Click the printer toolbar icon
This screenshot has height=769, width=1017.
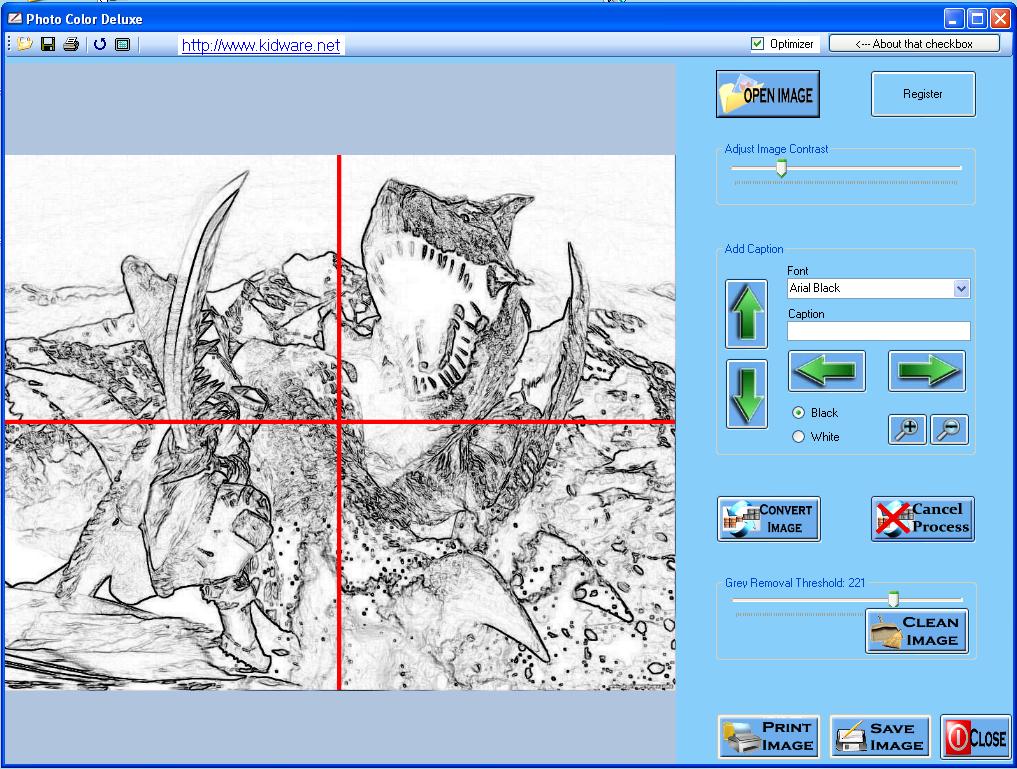pyautogui.click(x=71, y=44)
